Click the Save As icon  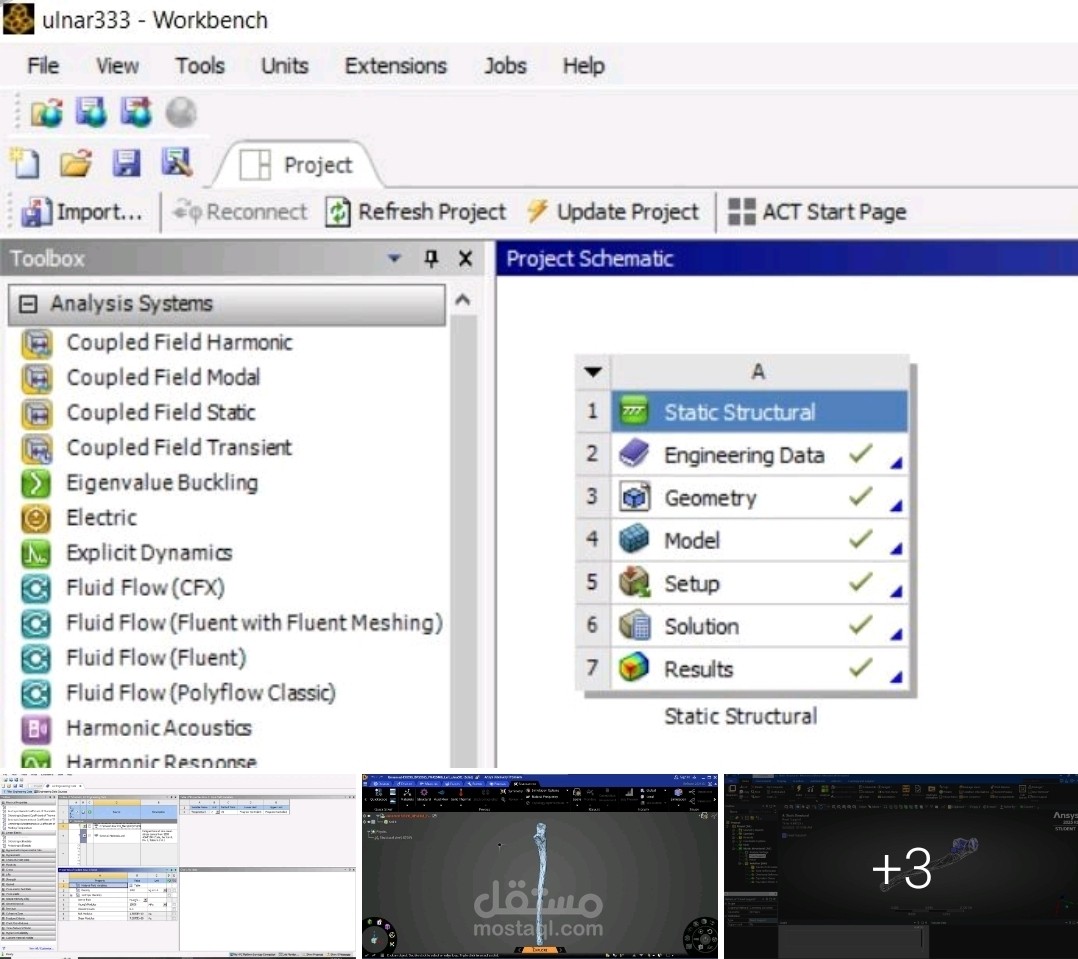177,164
